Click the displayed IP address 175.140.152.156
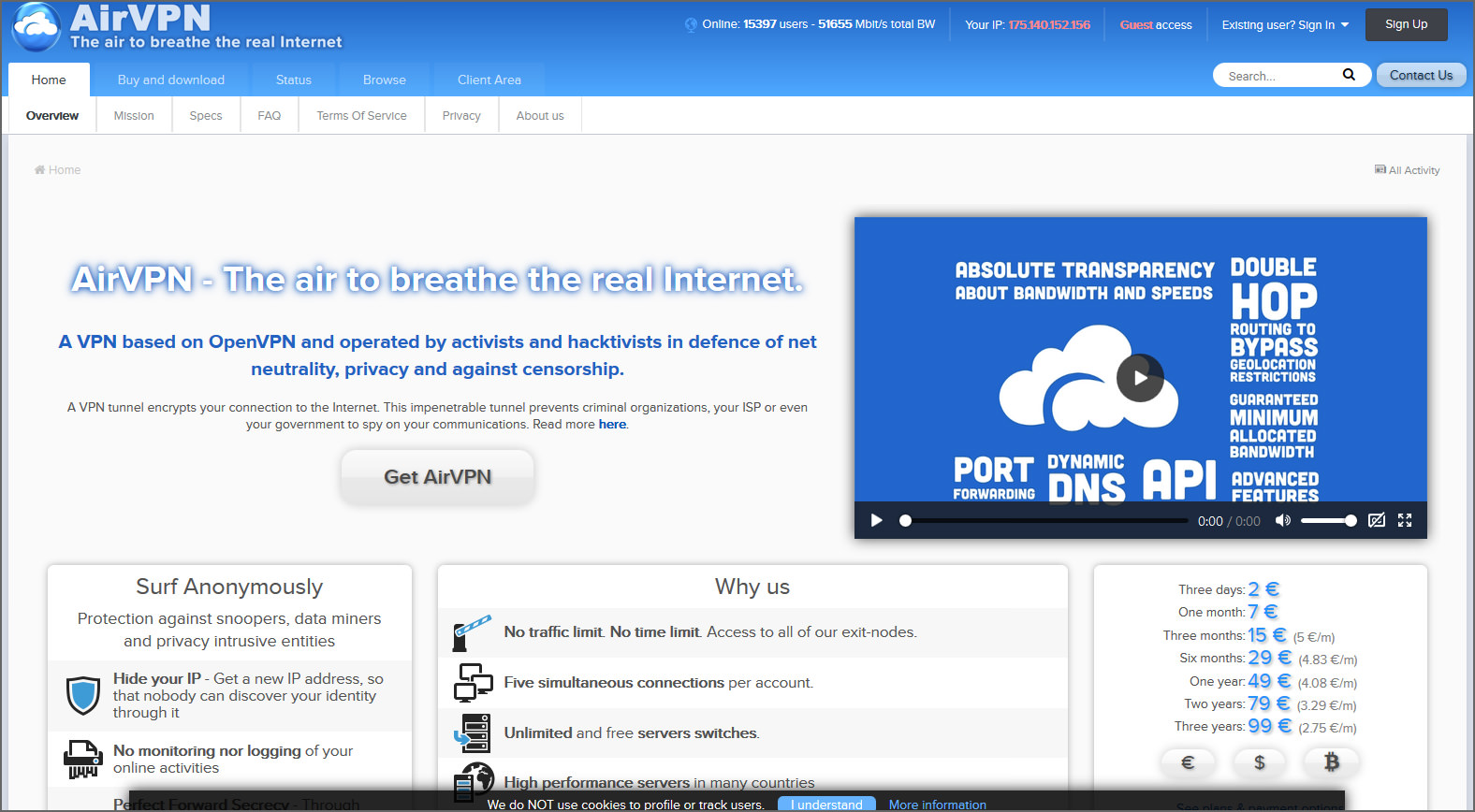The image size is (1475, 812). [x=1049, y=25]
